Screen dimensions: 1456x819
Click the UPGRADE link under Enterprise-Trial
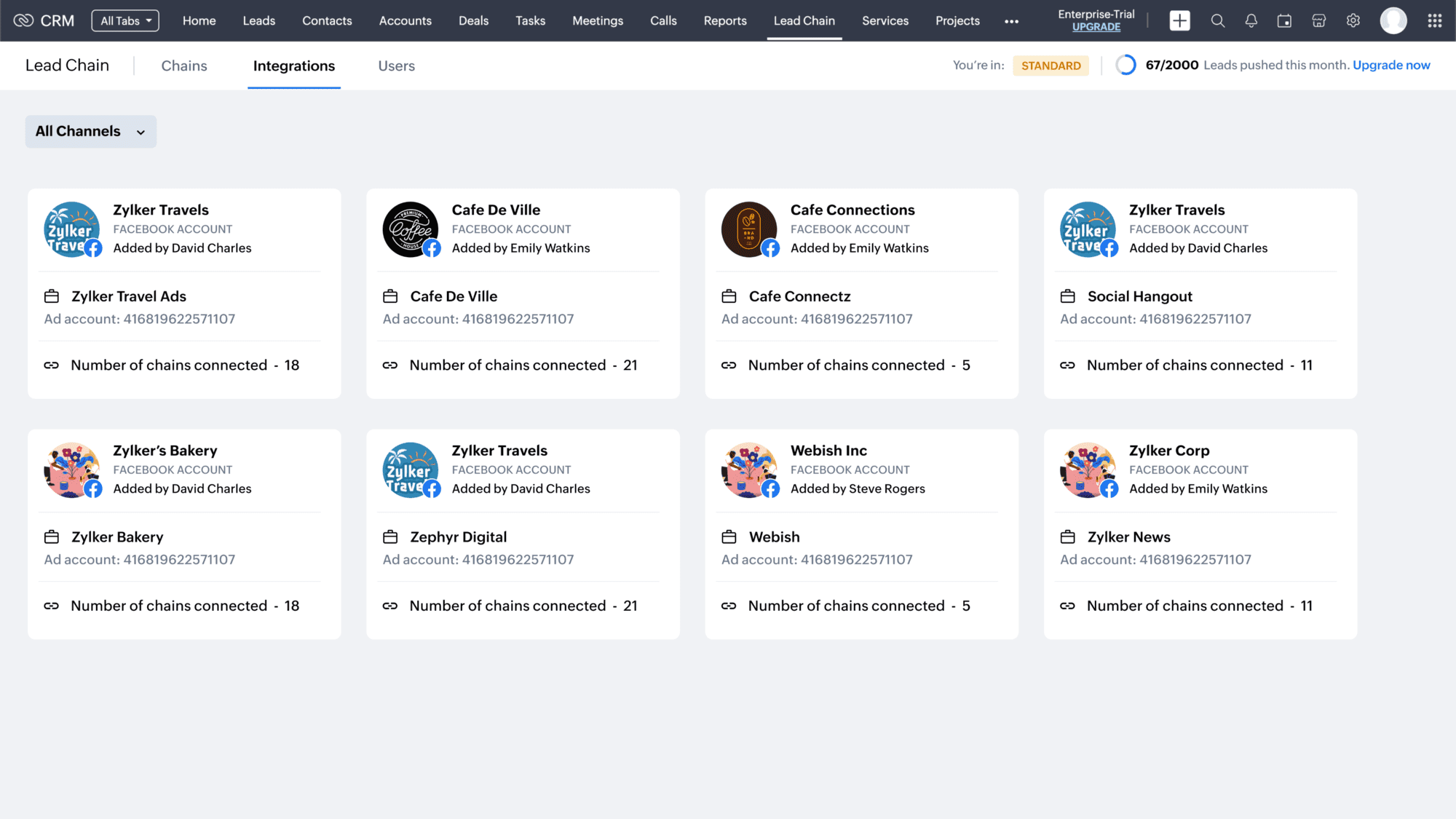tap(1096, 27)
